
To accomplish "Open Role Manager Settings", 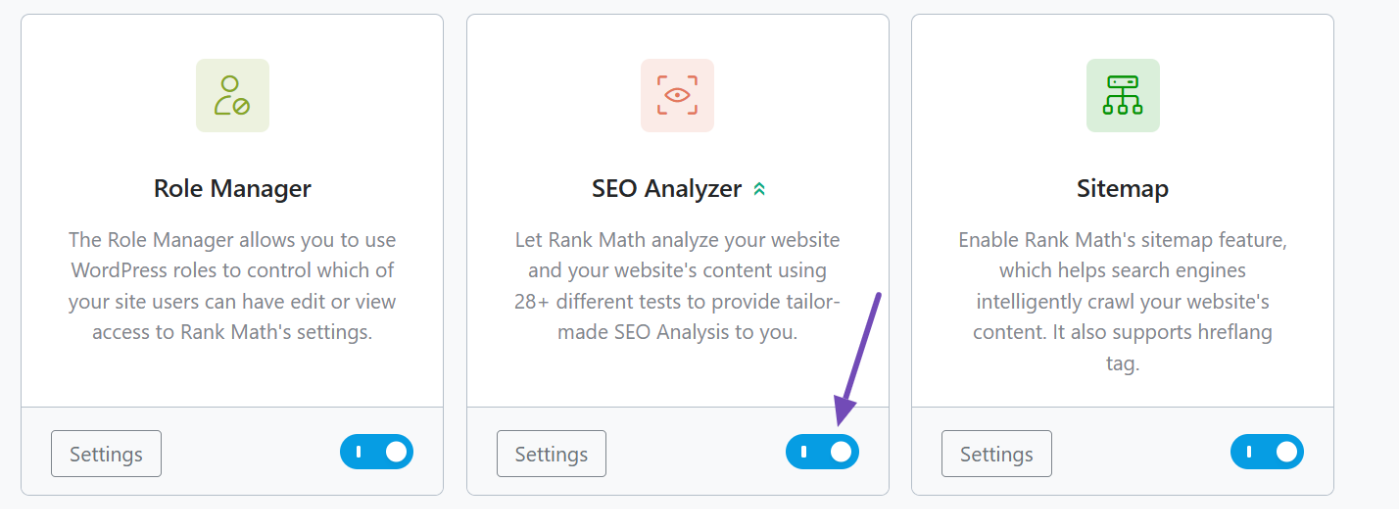I will [x=106, y=454].
